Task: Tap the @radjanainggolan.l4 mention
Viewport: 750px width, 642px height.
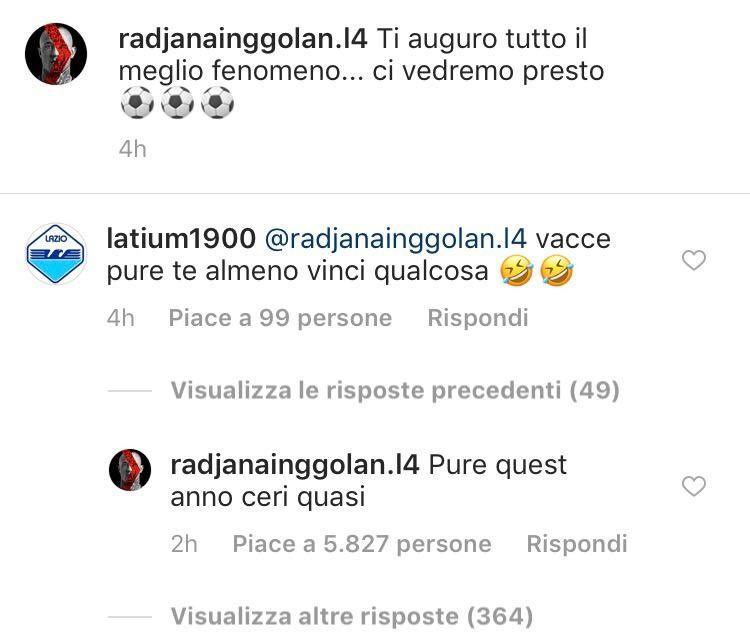Action: [396, 239]
